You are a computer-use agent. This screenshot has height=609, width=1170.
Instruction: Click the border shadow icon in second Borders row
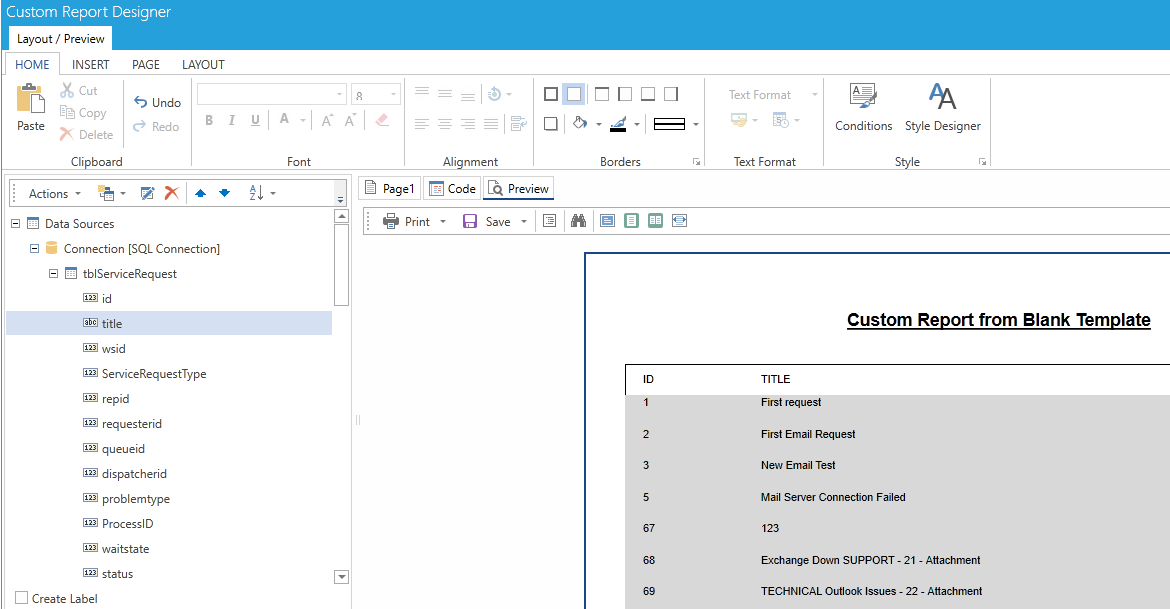pos(551,124)
